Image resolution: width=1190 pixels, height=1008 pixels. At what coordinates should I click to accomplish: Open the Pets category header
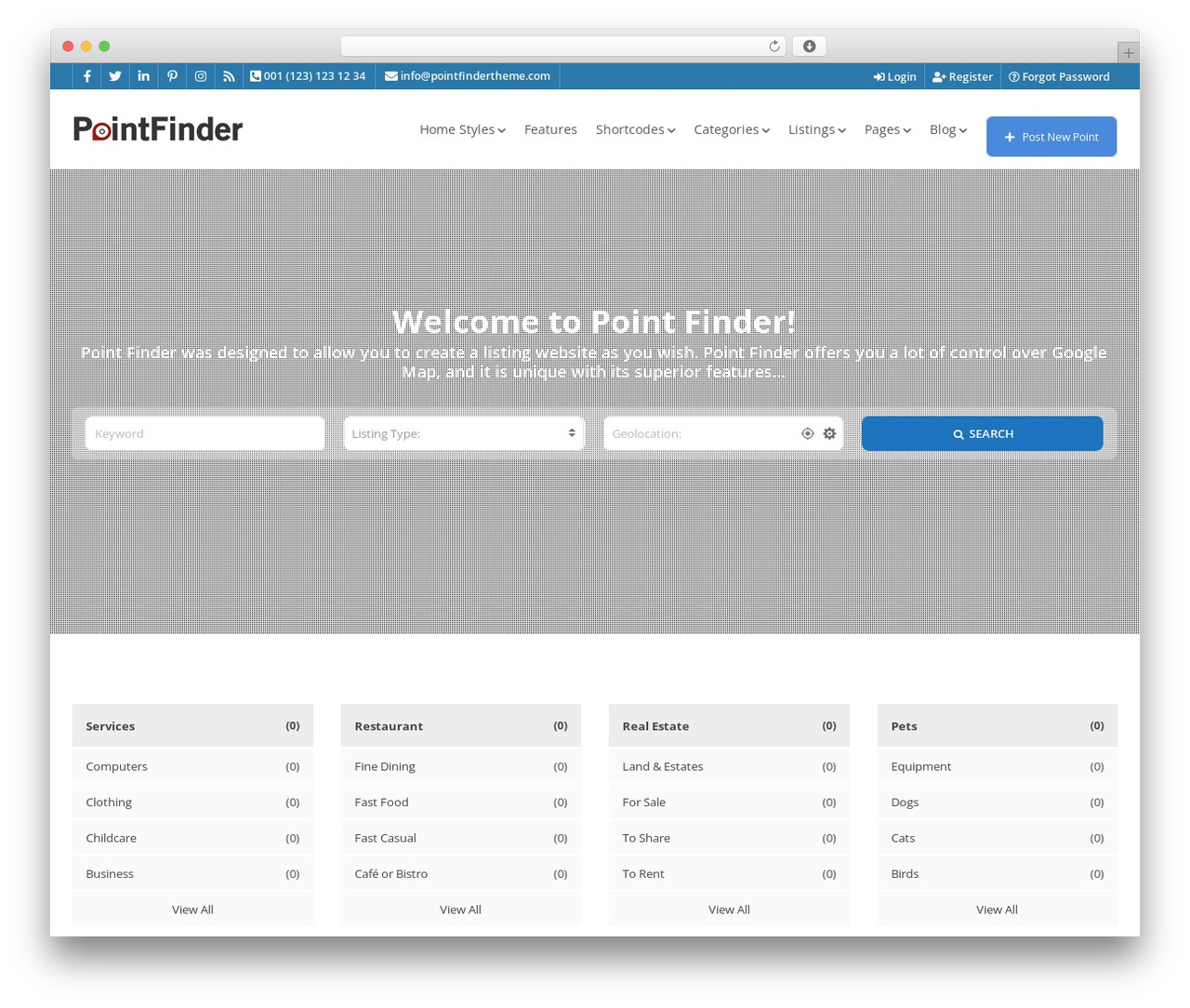pos(998,725)
